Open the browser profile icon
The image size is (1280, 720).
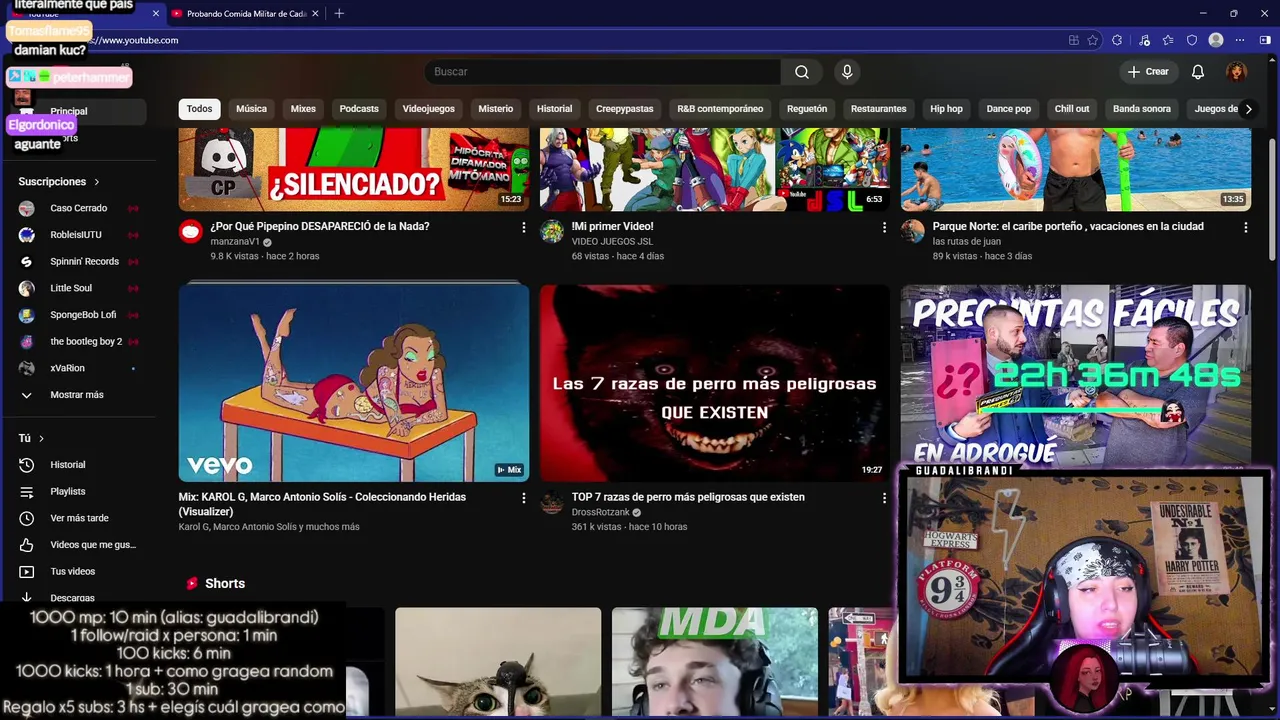click(1216, 40)
